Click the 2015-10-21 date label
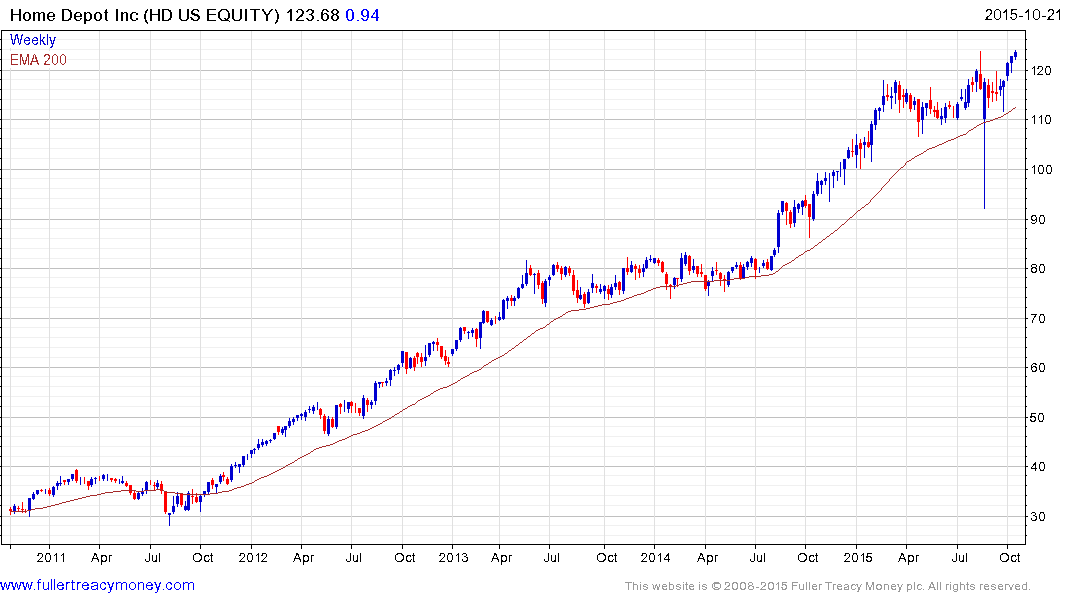This screenshot has width=1075, height=600. (1022, 15)
